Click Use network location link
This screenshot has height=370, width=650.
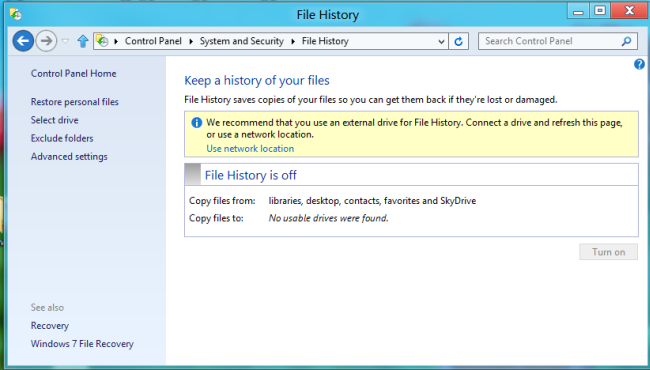click(x=250, y=149)
